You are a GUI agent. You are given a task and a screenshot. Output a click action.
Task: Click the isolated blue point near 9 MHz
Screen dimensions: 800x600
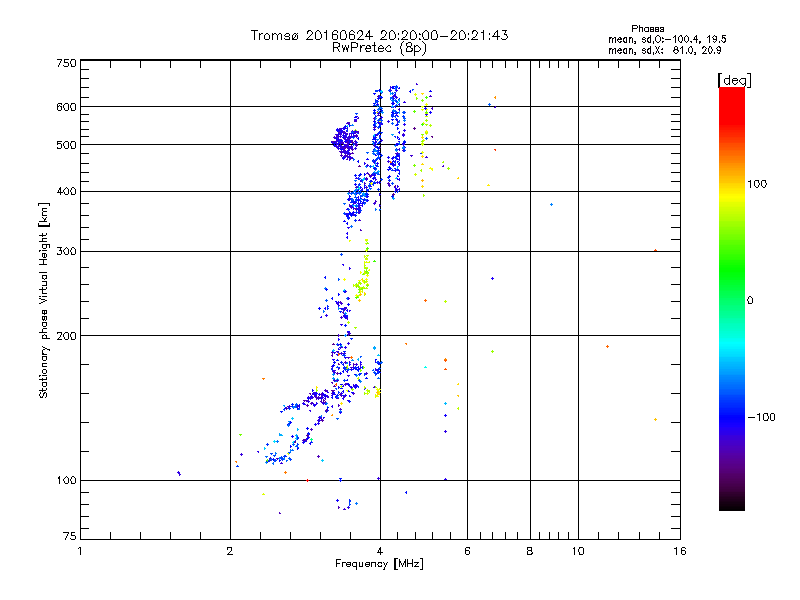(x=551, y=205)
